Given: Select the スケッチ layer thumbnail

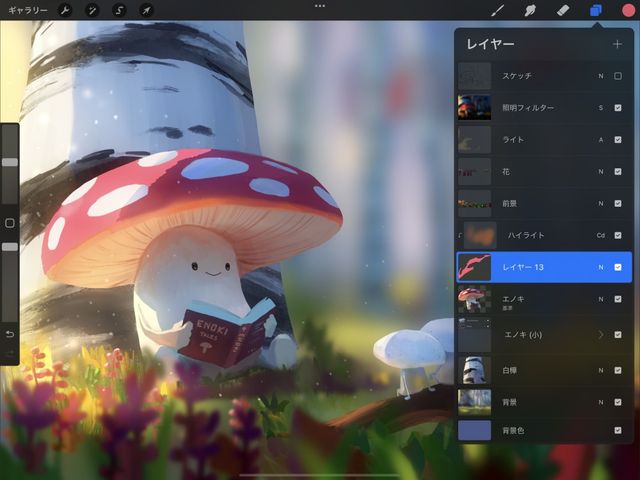Looking at the screenshot, I should (474, 76).
